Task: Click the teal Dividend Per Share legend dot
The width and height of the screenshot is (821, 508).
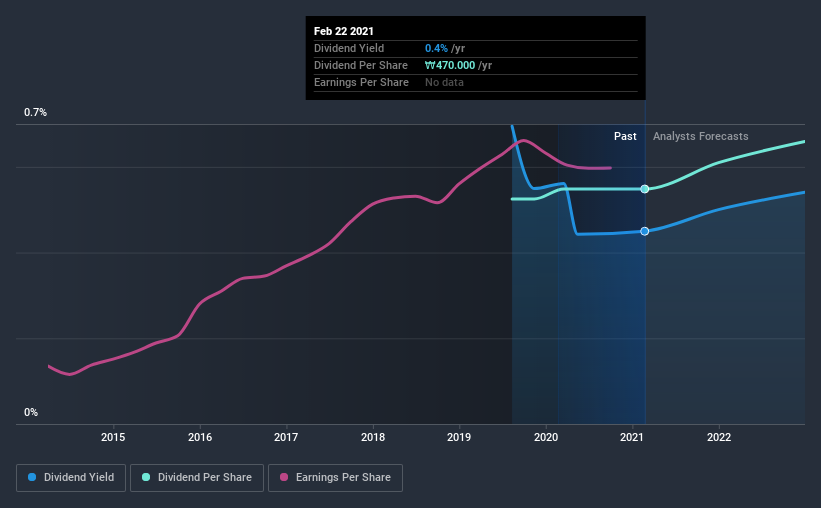Action: [x=146, y=477]
